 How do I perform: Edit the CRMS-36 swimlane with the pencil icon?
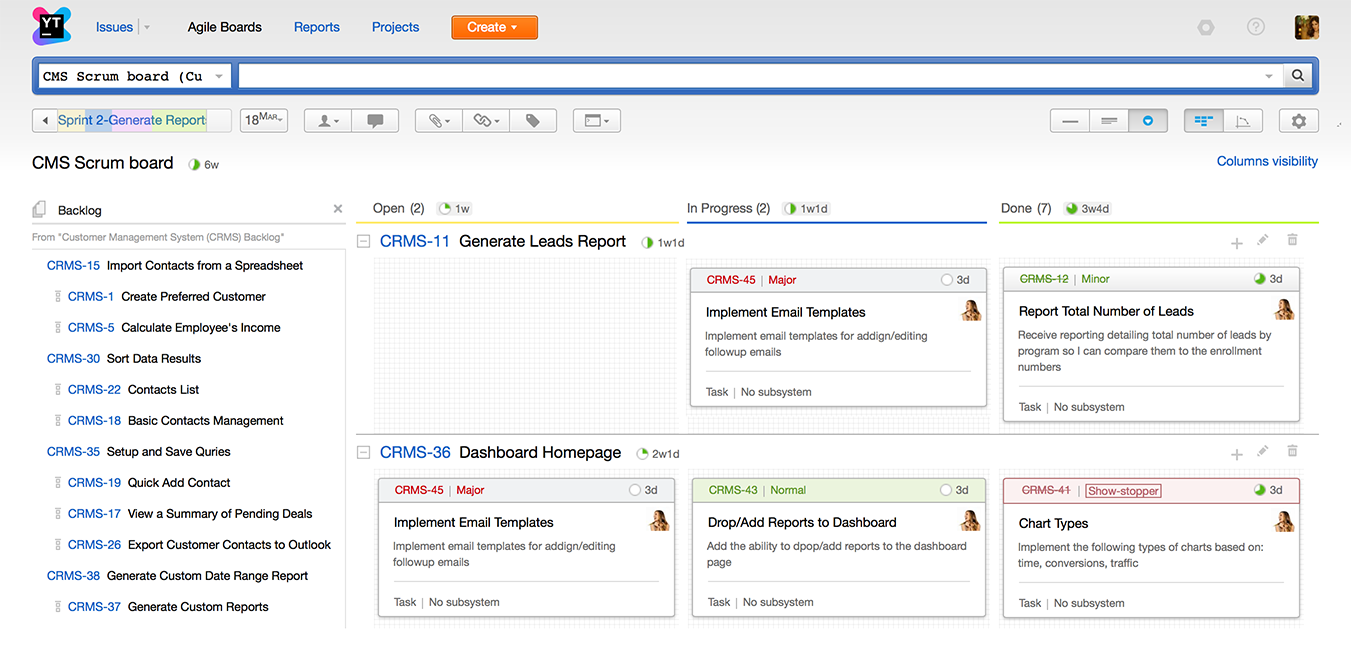click(1263, 452)
